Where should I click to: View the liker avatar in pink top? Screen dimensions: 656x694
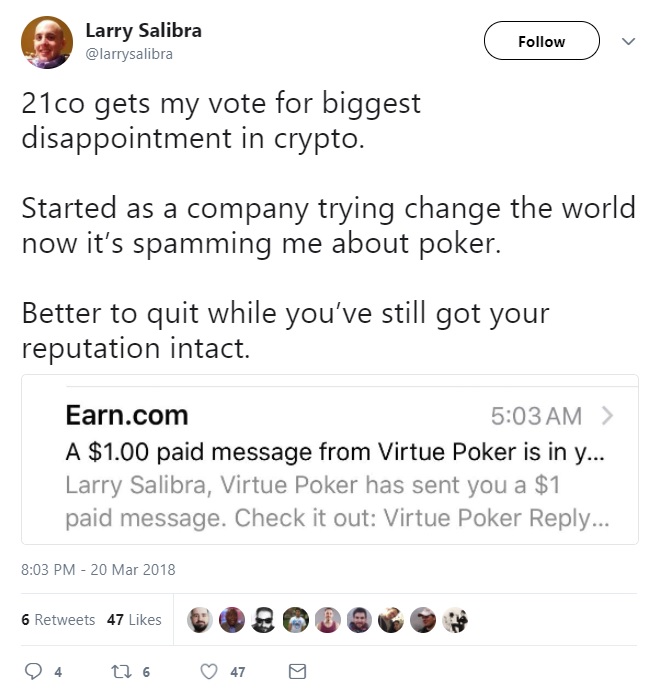tap(327, 620)
